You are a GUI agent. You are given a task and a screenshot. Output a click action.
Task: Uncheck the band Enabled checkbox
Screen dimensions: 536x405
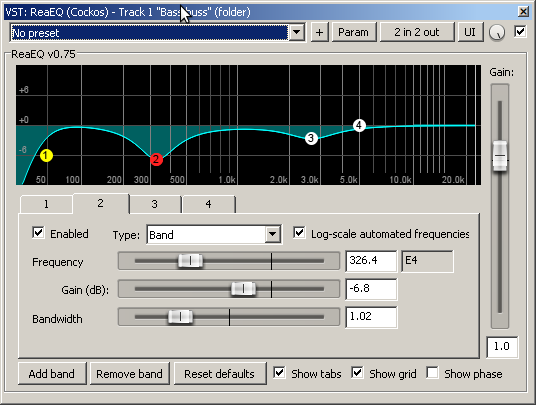point(38,233)
